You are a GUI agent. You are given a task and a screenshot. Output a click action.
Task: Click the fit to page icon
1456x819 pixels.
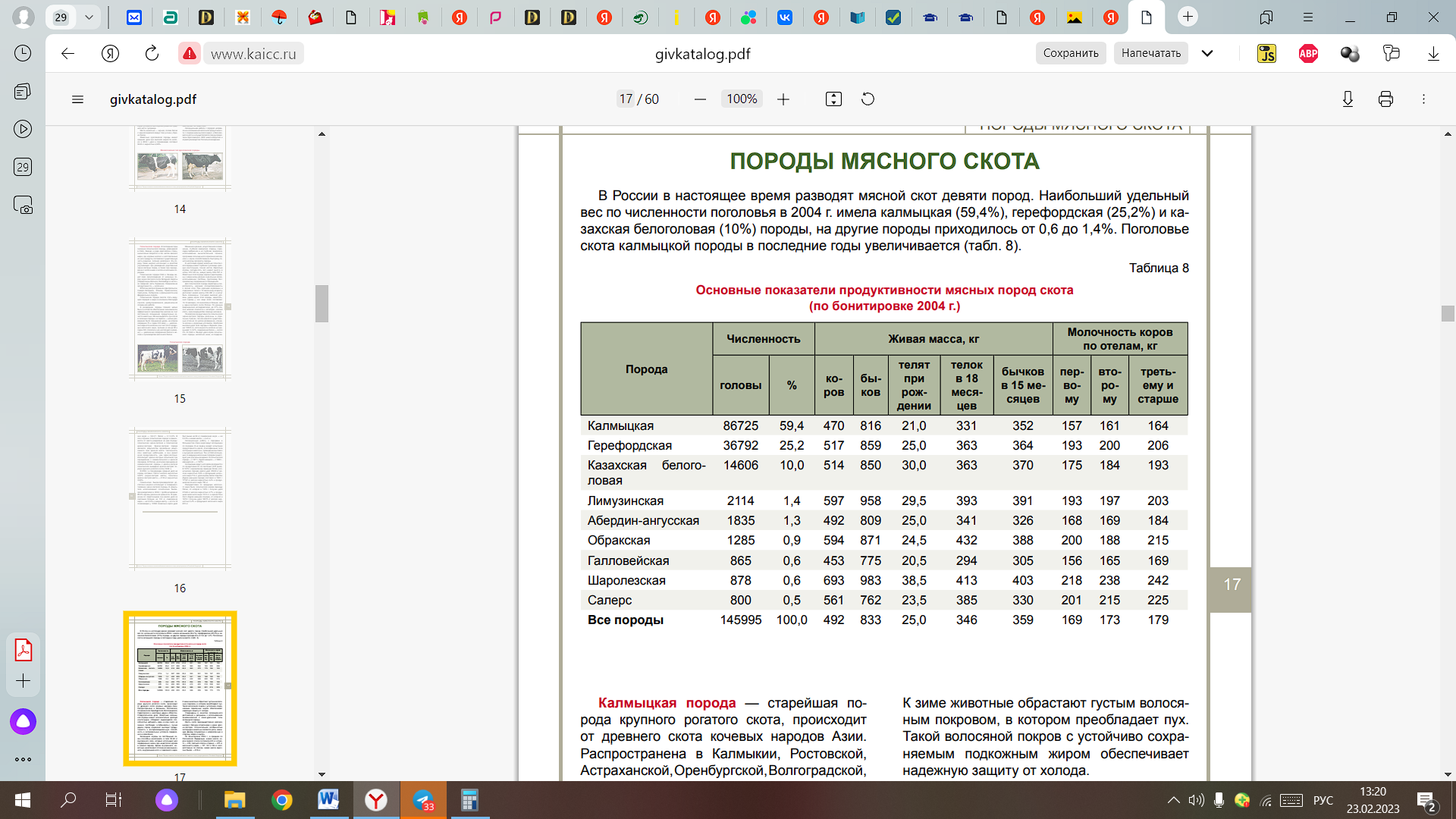[x=833, y=99]
